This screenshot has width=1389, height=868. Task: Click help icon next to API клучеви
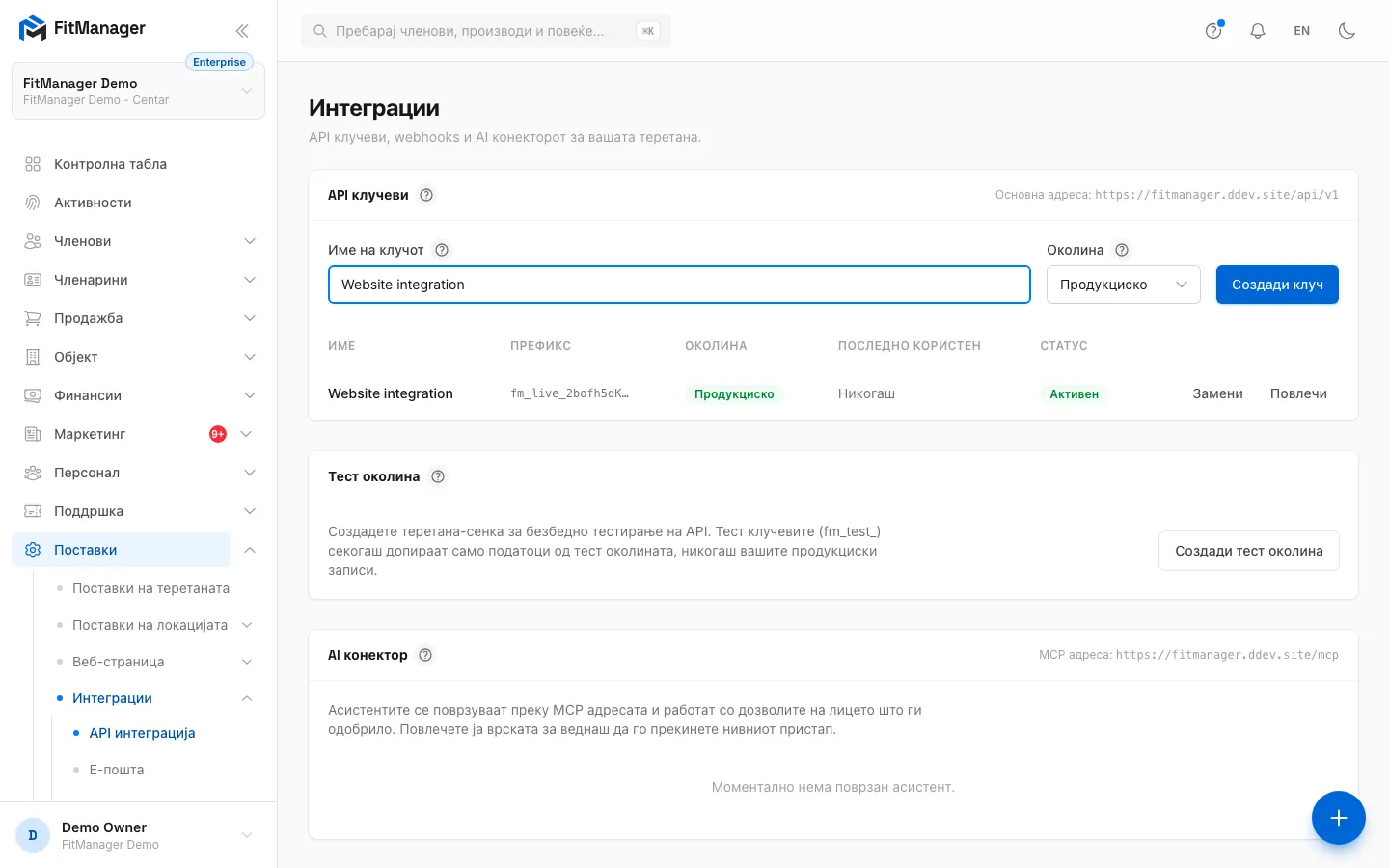pyautogui.click(x=426, y=195)
